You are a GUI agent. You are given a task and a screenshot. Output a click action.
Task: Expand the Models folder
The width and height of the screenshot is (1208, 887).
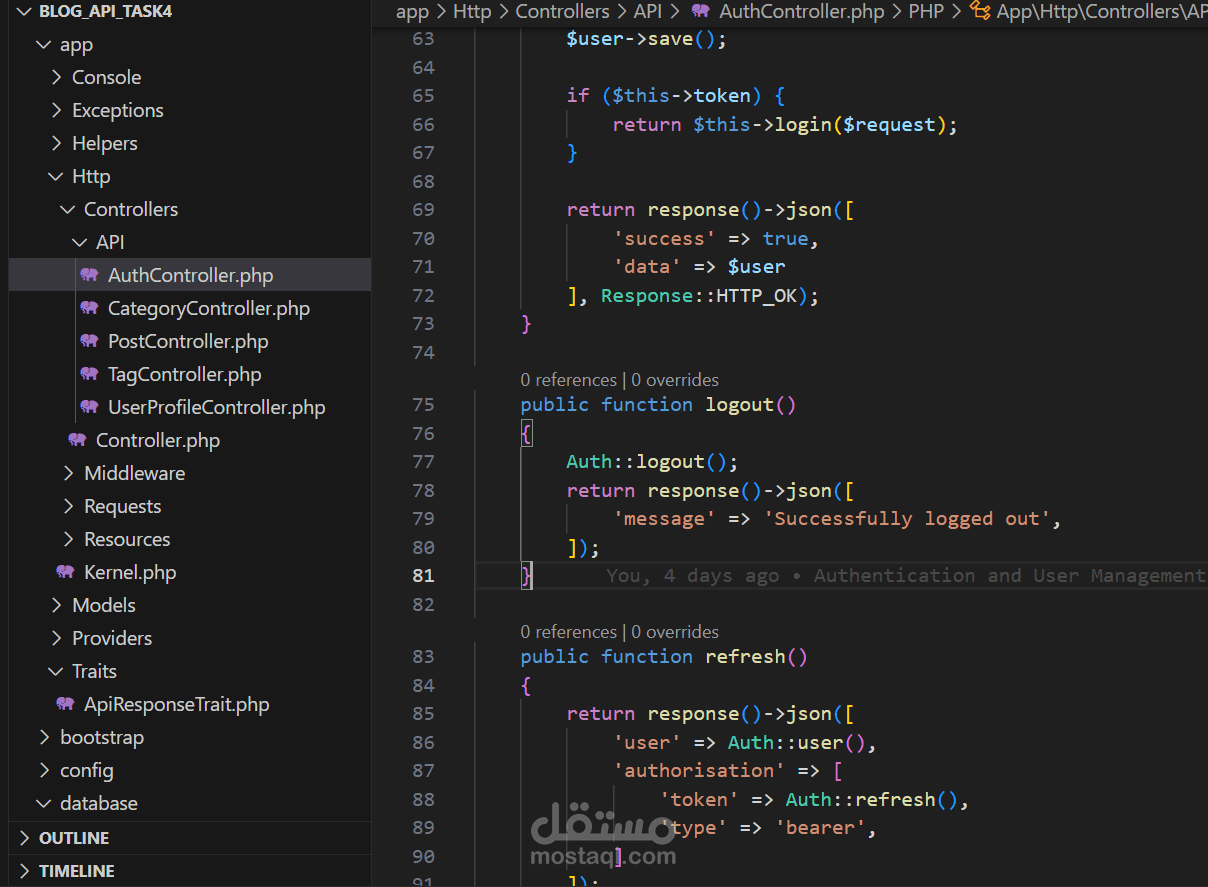56,605
